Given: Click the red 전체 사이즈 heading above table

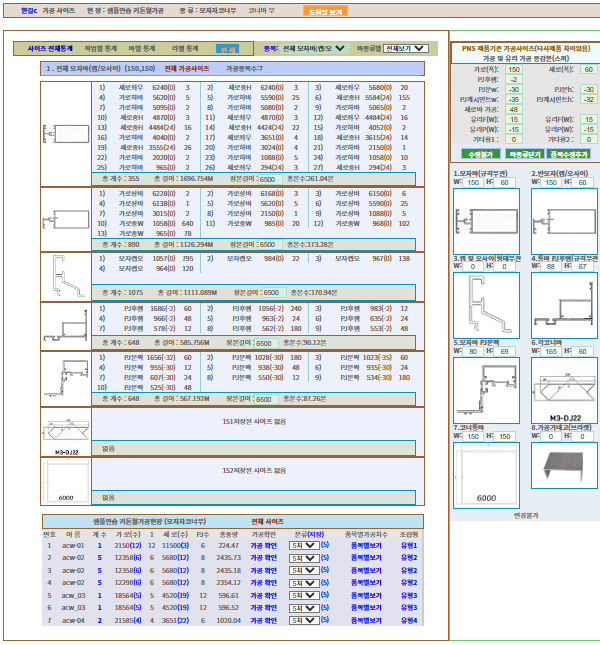Looking at the screenshot, I should (268, 522).
